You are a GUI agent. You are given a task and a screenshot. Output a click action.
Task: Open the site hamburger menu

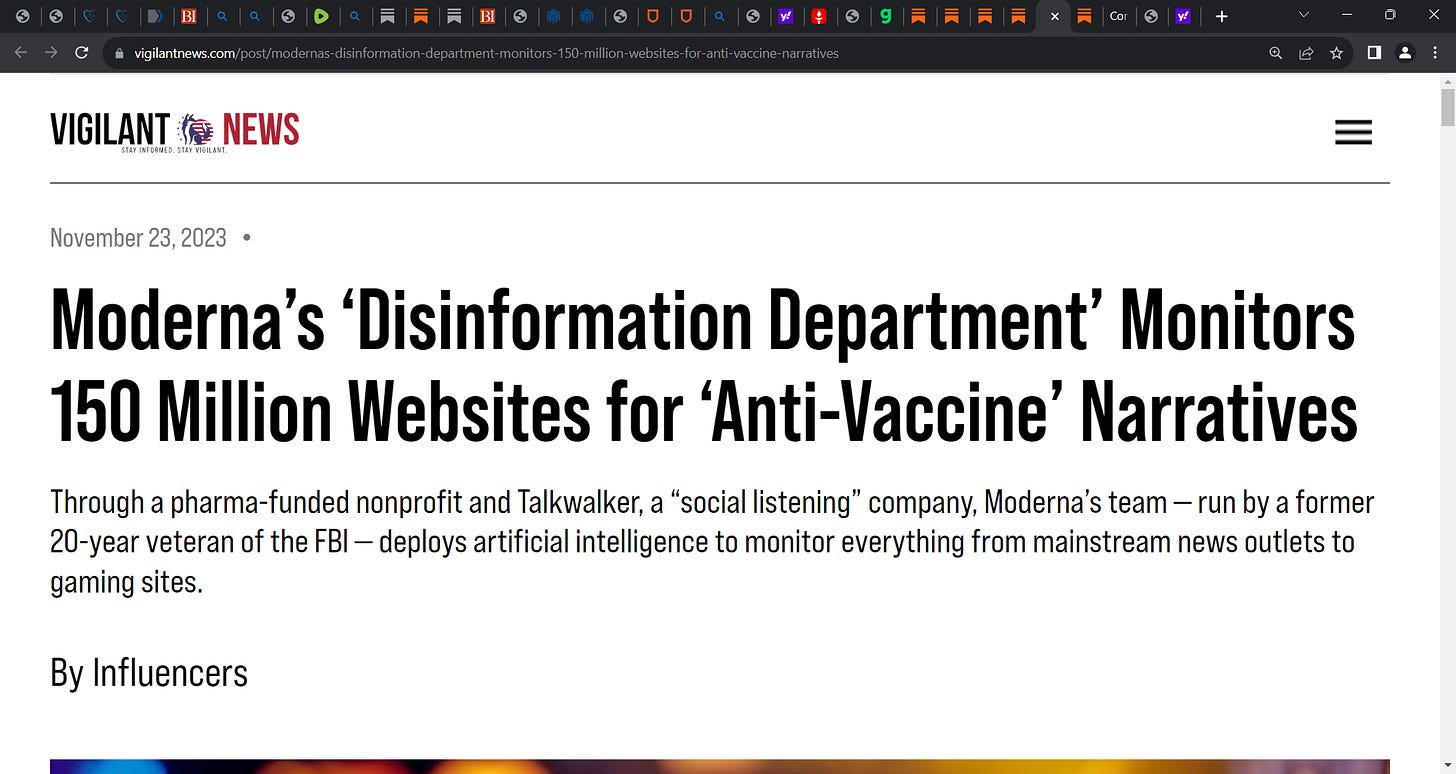(1353, 132)
